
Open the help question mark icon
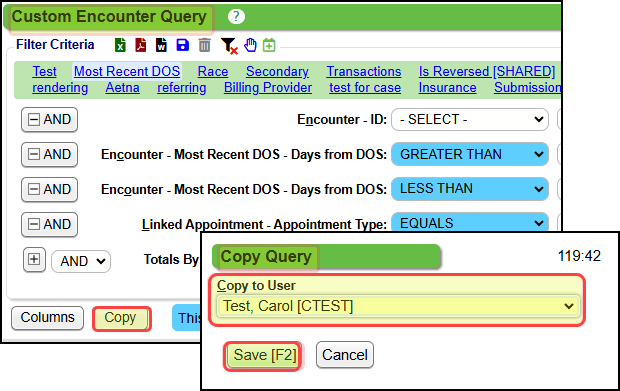pos(236,17)
